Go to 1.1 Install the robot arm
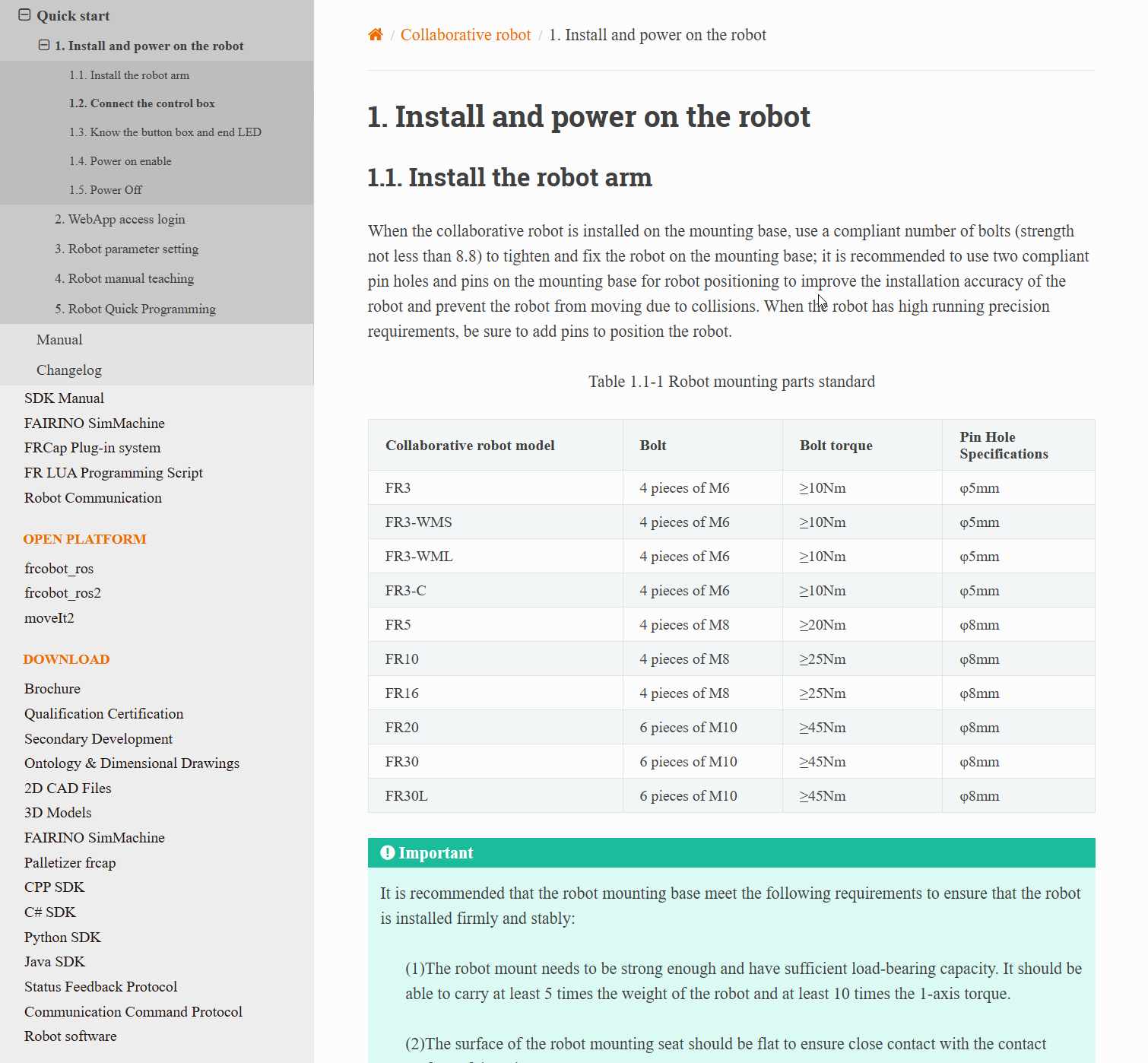Image resolution: width=1148 pixels, height=1063 pixels. tap(129, 75)
